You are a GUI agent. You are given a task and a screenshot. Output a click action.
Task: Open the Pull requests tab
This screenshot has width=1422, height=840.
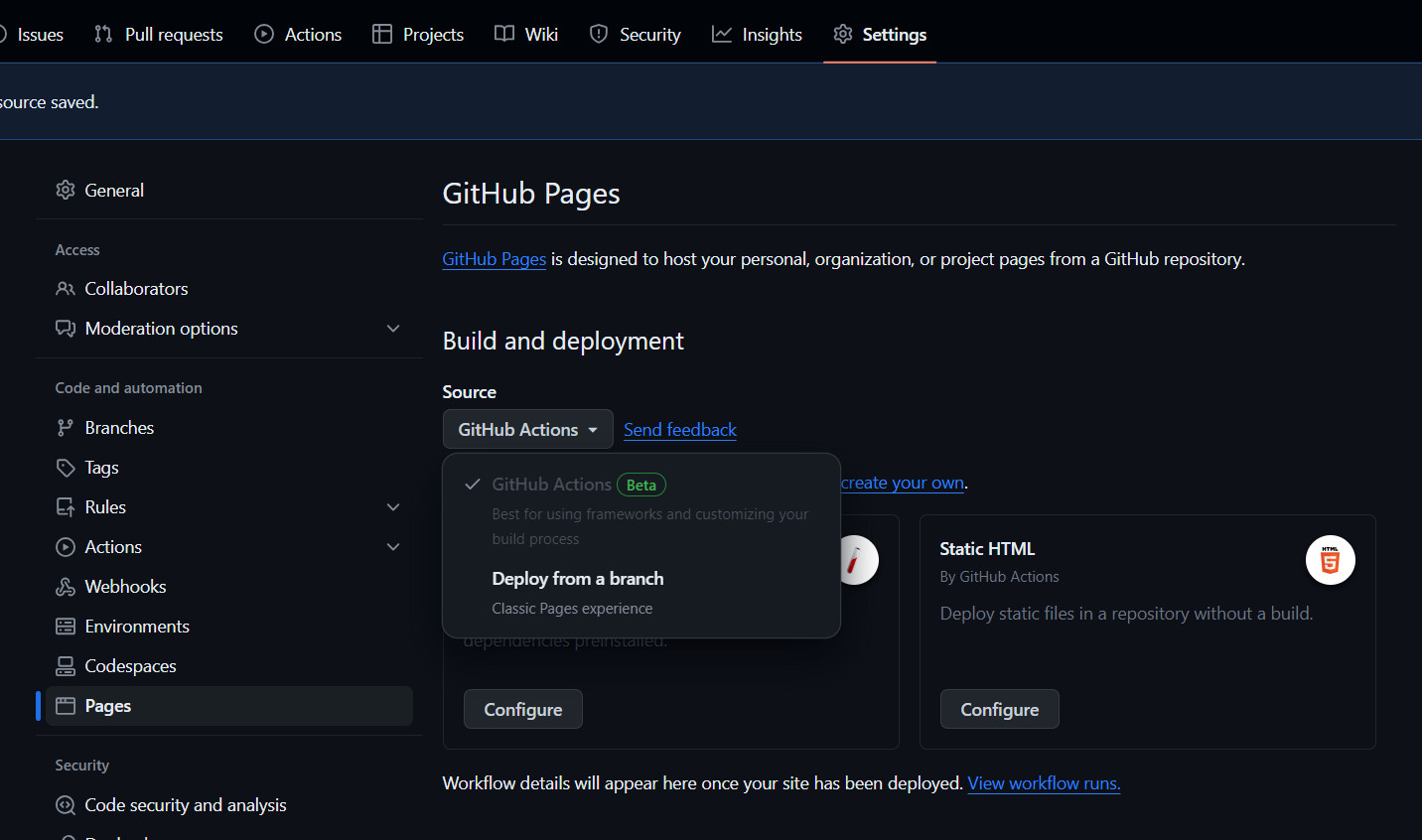click(159, 34)
